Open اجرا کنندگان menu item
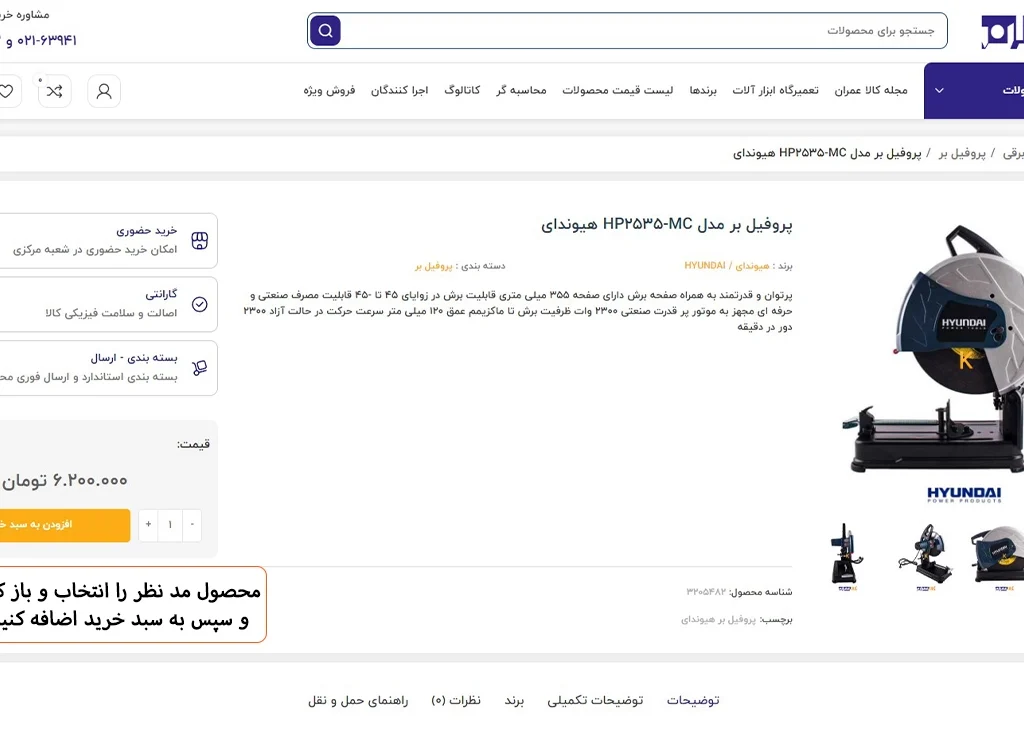This screenshot has height=730, width=1024. [400, 90]
